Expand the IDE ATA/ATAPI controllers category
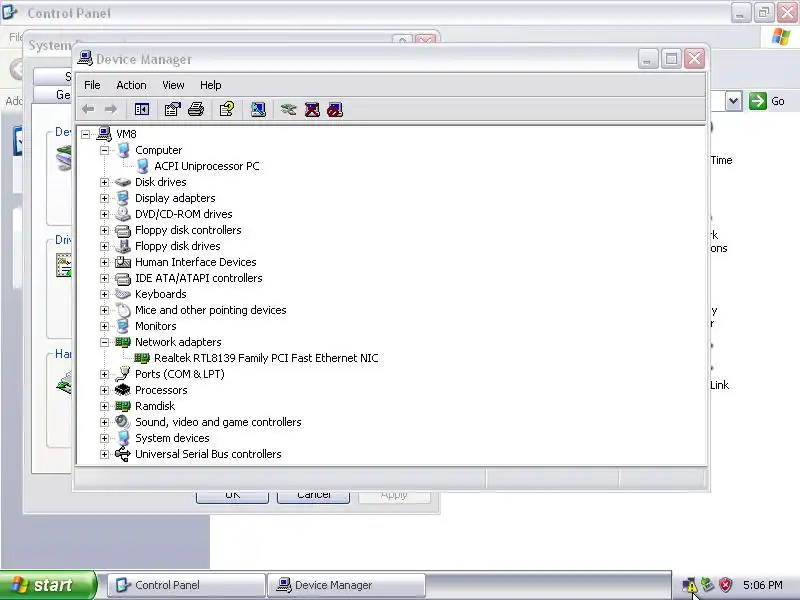 click(105, 278)
